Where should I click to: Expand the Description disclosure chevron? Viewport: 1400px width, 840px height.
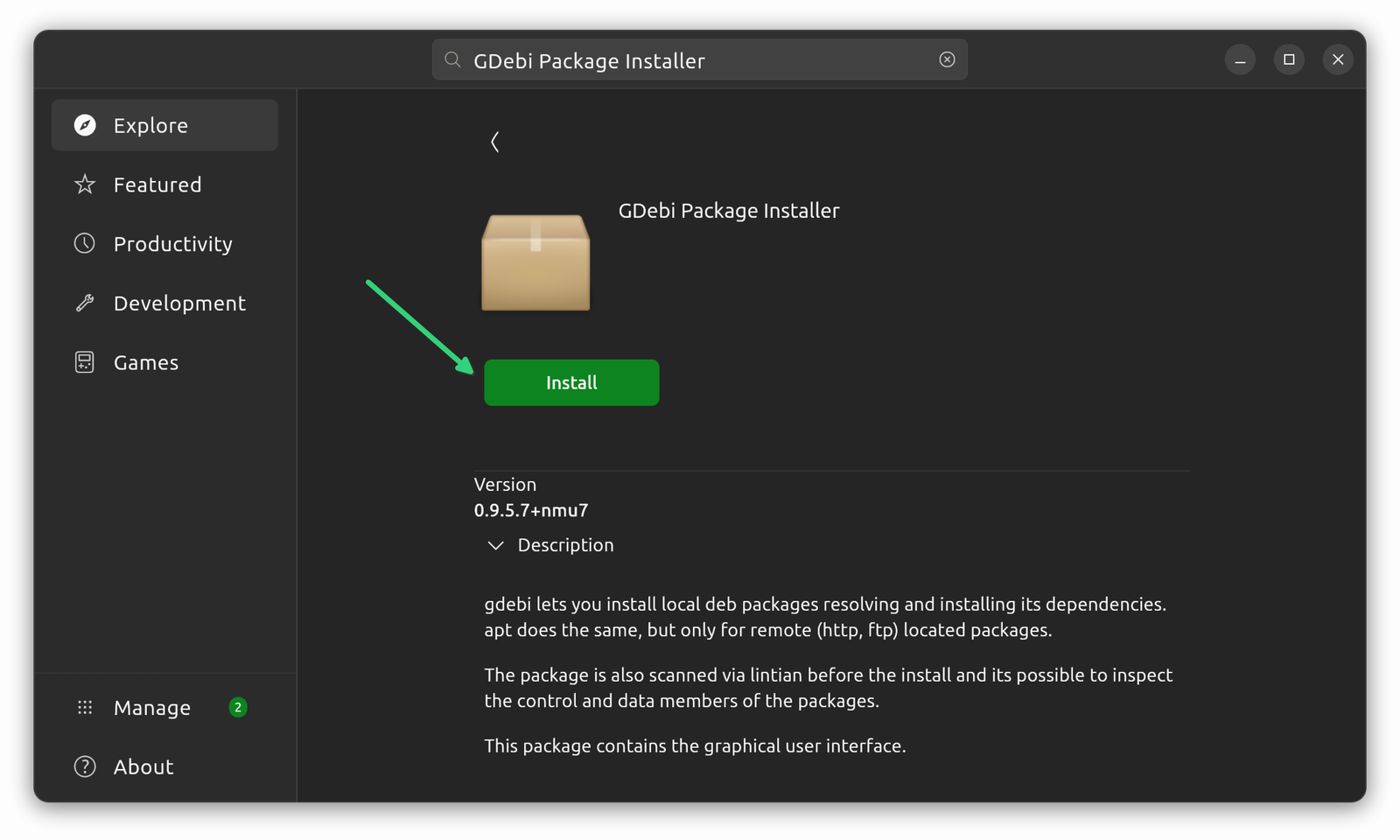(x=495, y=544)
